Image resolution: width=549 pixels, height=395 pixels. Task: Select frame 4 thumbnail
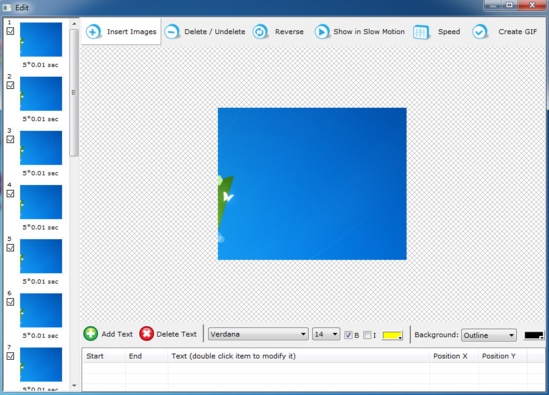click(x=41, y=202)
